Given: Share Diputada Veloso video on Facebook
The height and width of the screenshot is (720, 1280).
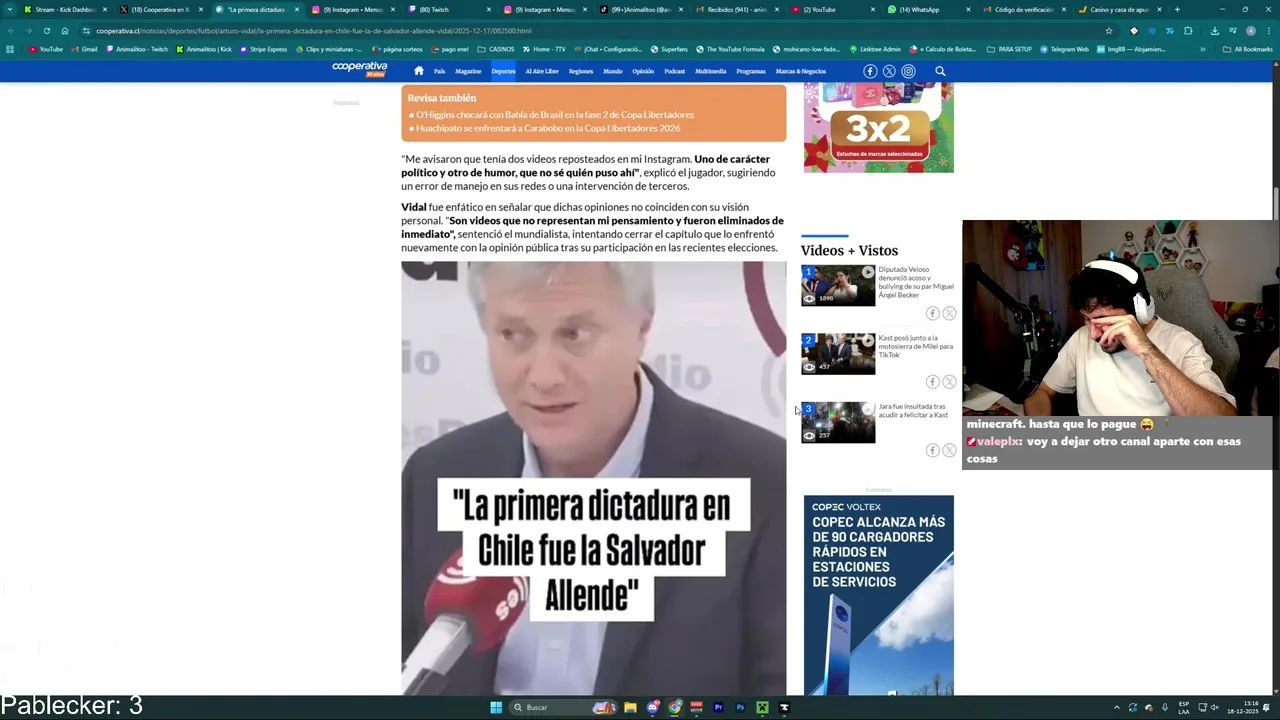Looking at the screenshot, I should tap(932, 314).
